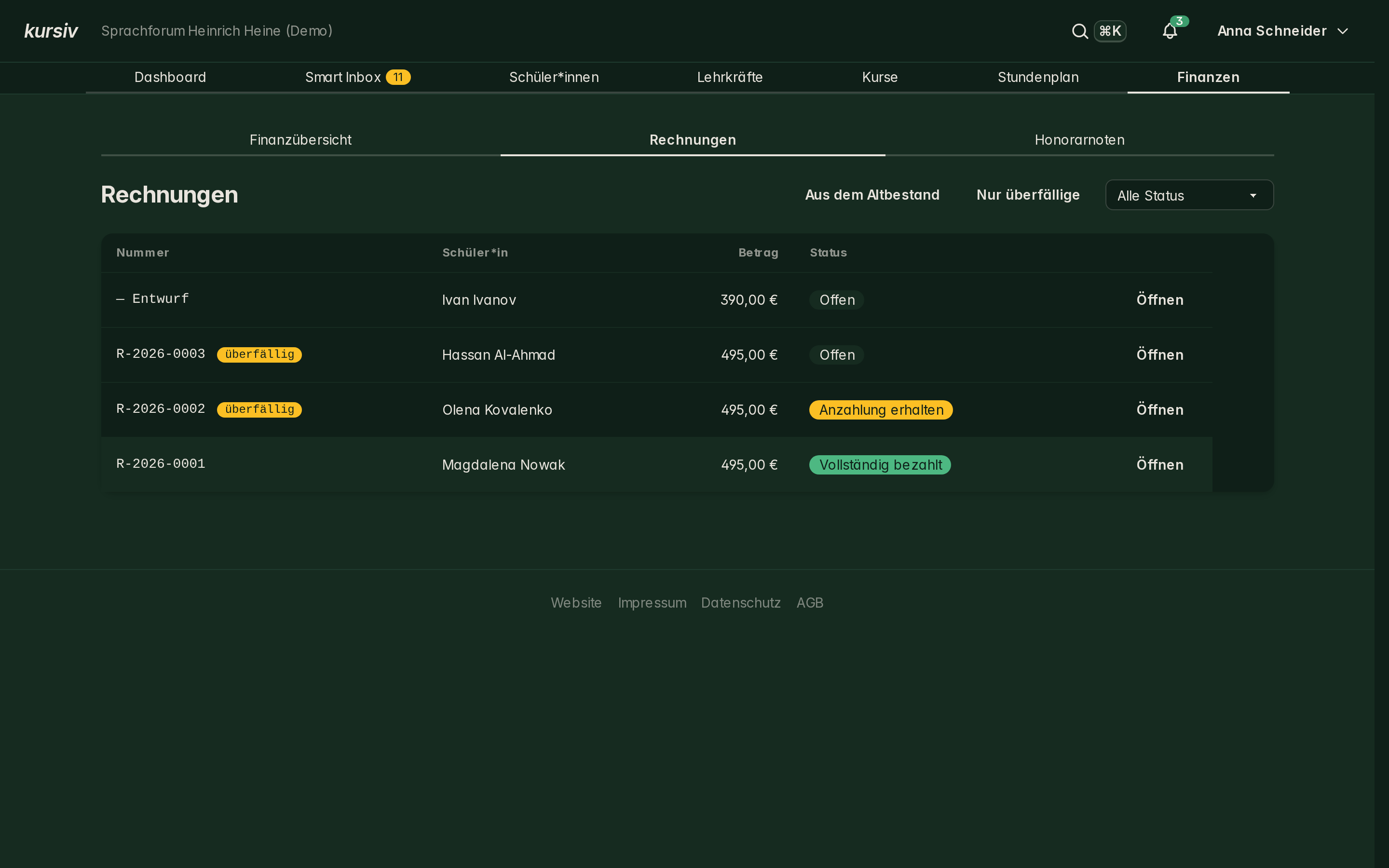This screenshot has width=1389, height=868.
Task: Open the Smart Inbox tab
Action: point(357,78)
